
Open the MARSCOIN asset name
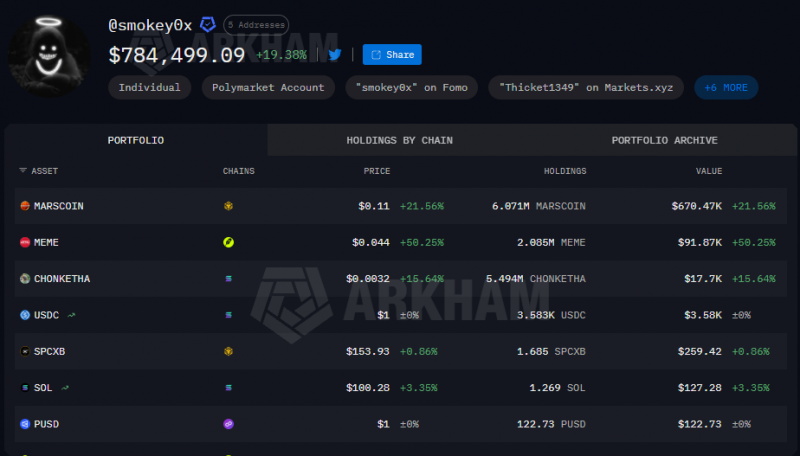[59, 206]
